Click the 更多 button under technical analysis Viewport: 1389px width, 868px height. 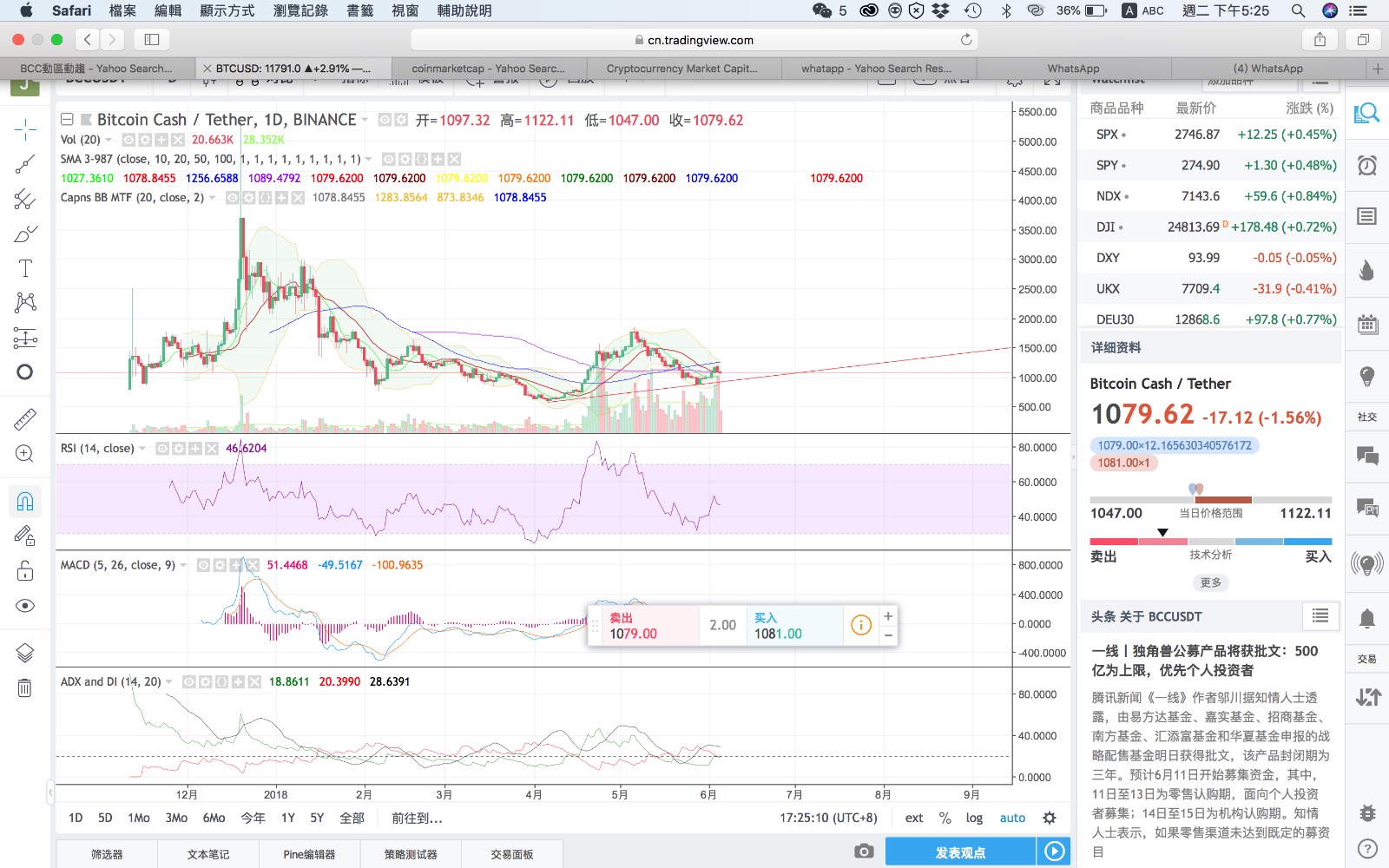click(x=1211, y=582)
